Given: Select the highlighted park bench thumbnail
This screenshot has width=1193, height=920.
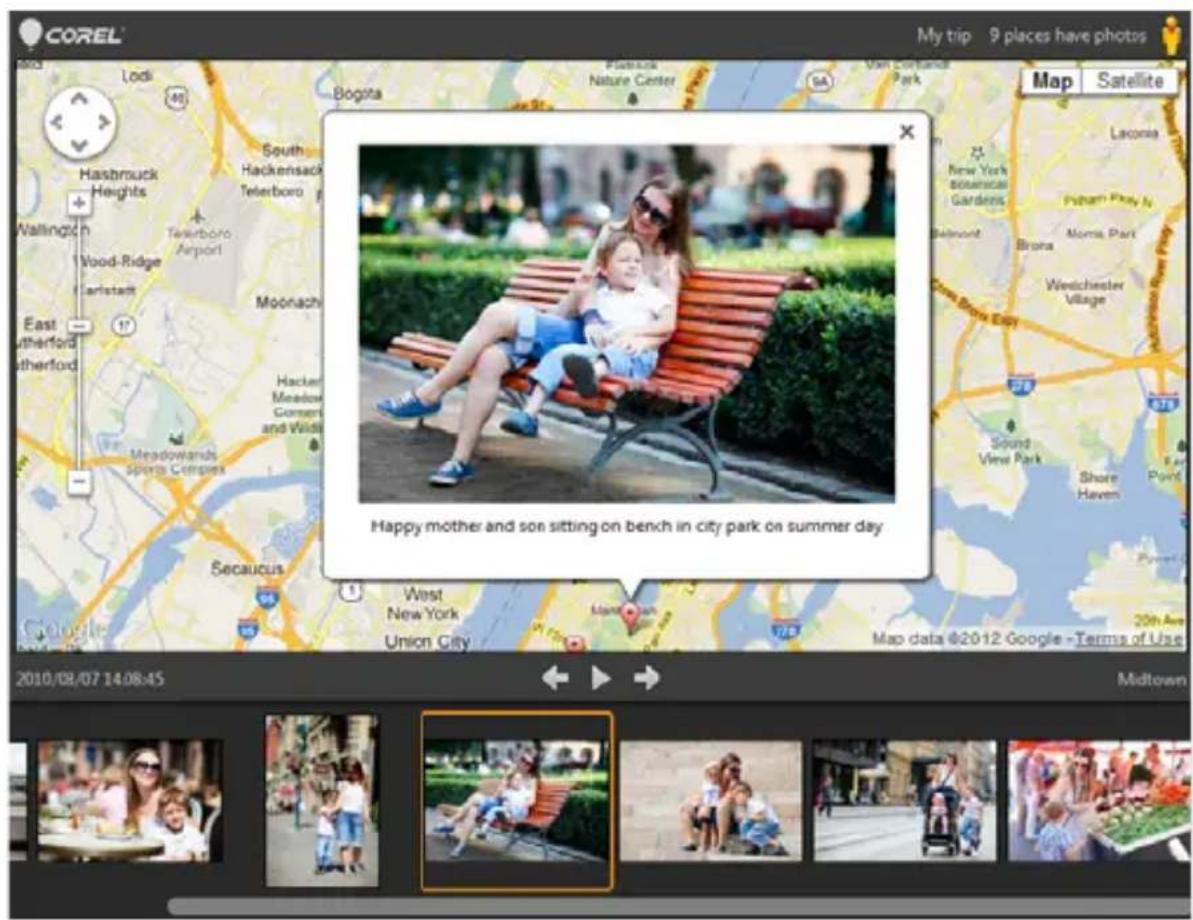Looking at the screenshot, I should coord(517,801).
